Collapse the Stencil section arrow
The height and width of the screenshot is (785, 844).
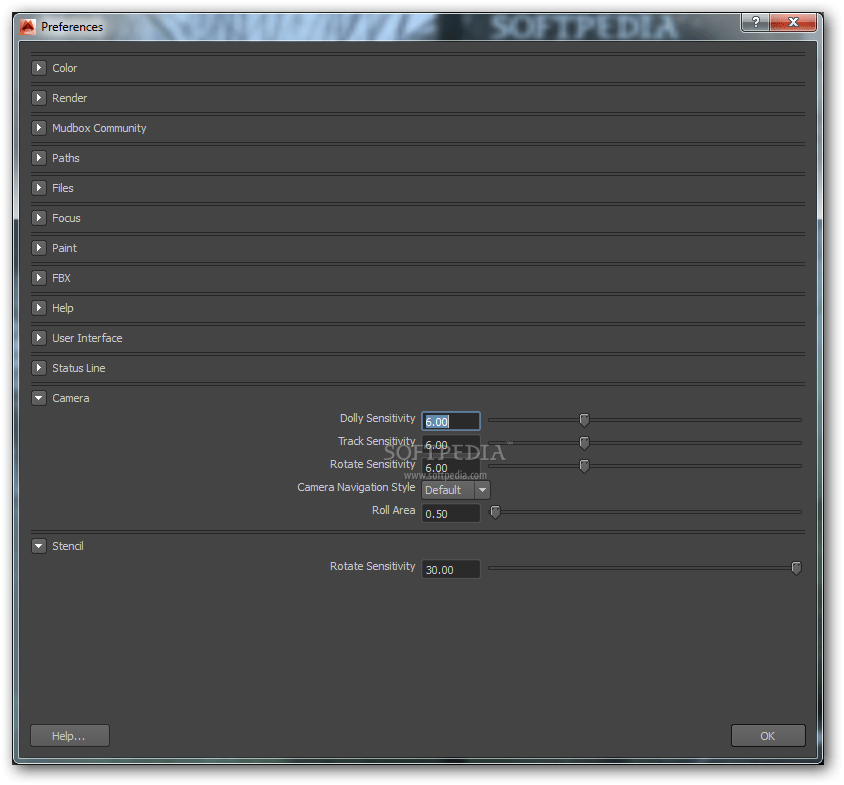39,546
